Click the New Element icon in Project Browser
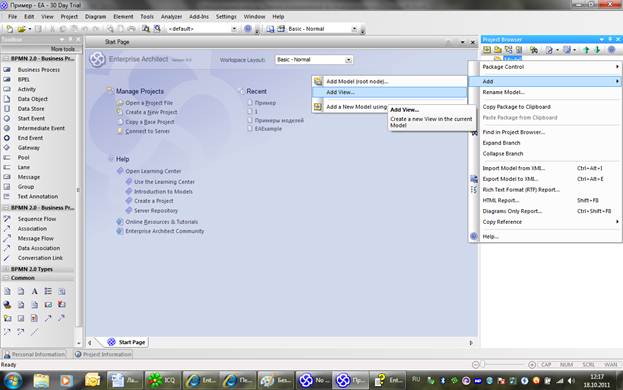This screenshot has height=390, width=623. [519, 50]
